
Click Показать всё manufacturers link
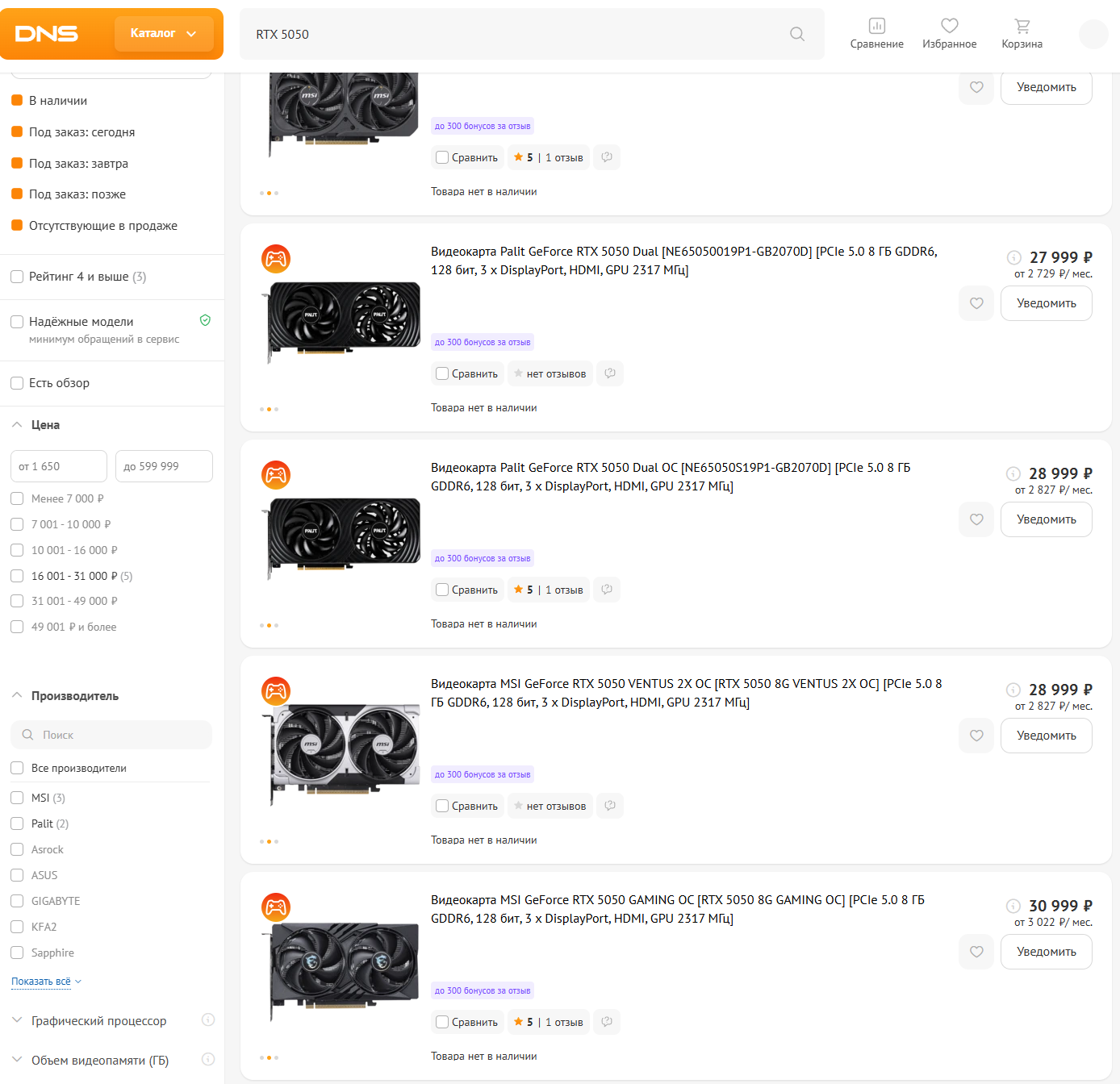point(46,982)
